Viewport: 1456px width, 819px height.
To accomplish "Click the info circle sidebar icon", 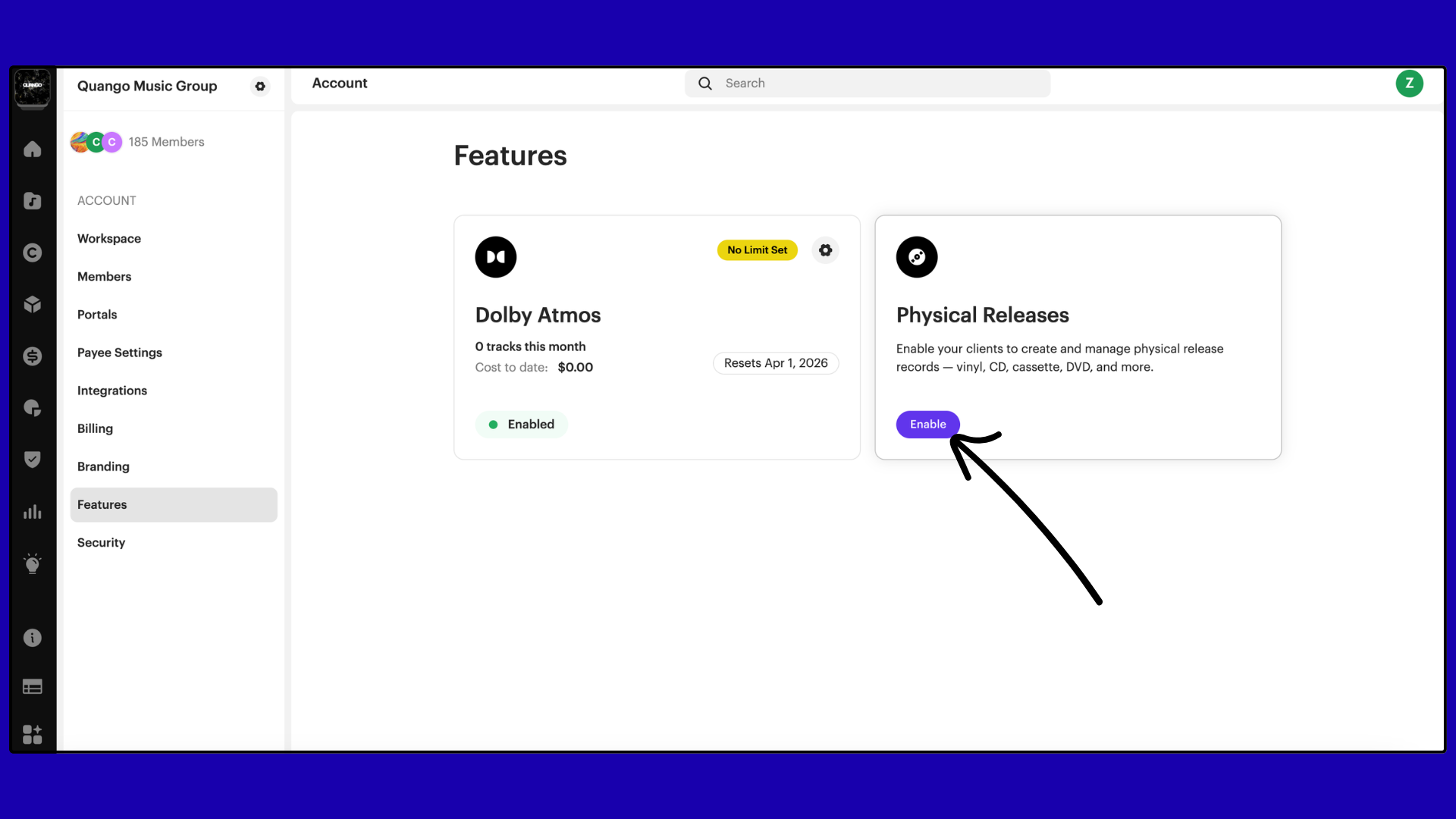I will point(32,638).
